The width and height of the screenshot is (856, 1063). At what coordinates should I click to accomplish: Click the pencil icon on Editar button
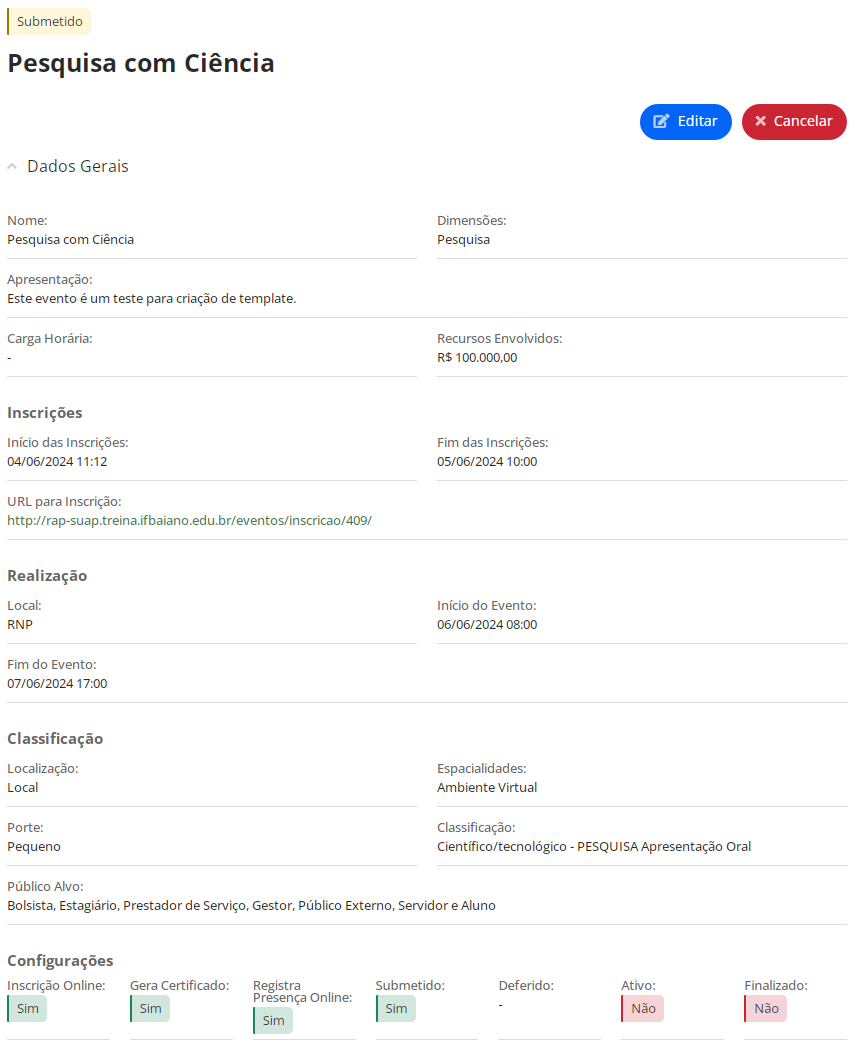tap(661, 121)
